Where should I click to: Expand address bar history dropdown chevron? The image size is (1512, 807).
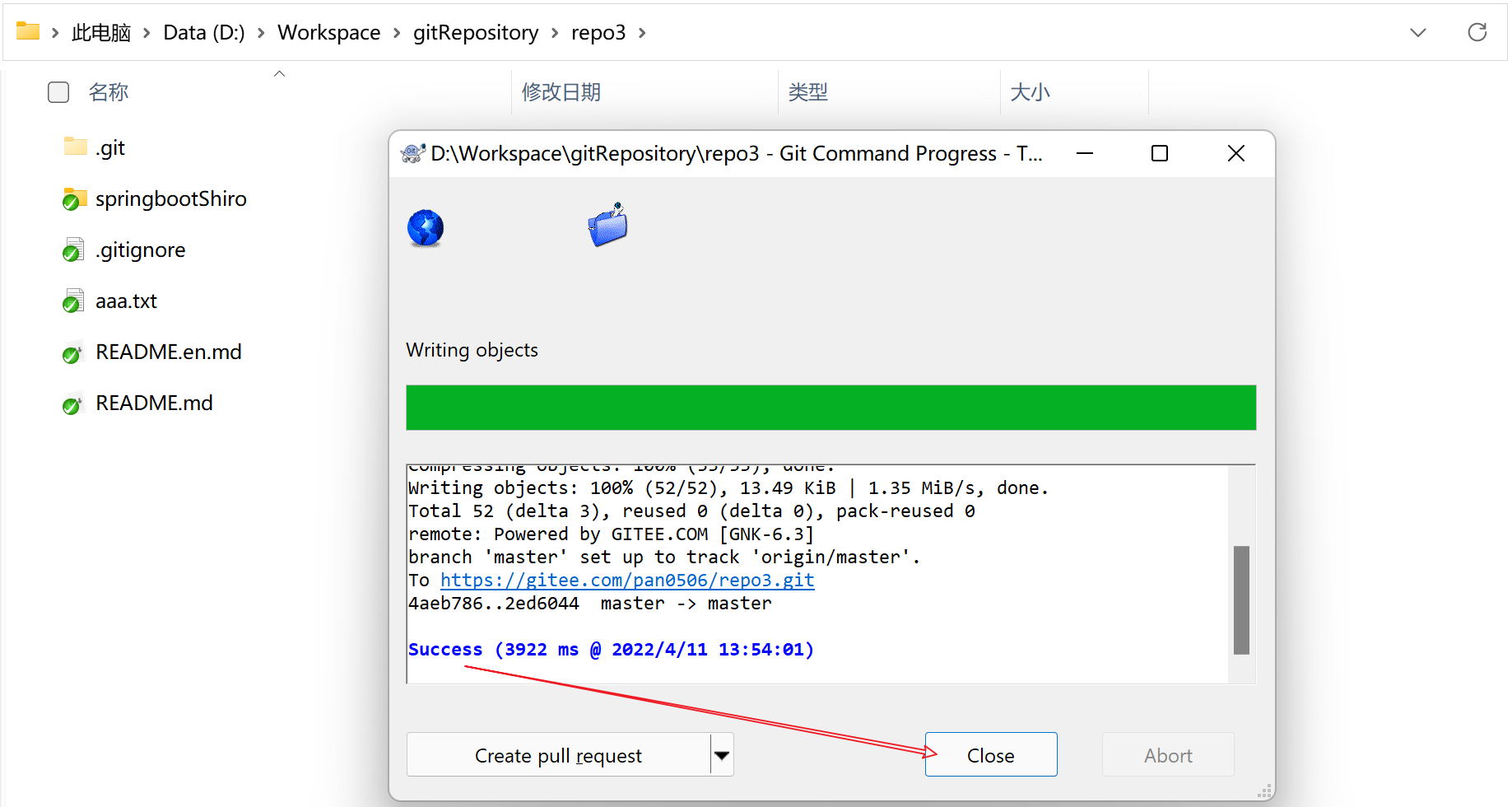point(1417,33)
